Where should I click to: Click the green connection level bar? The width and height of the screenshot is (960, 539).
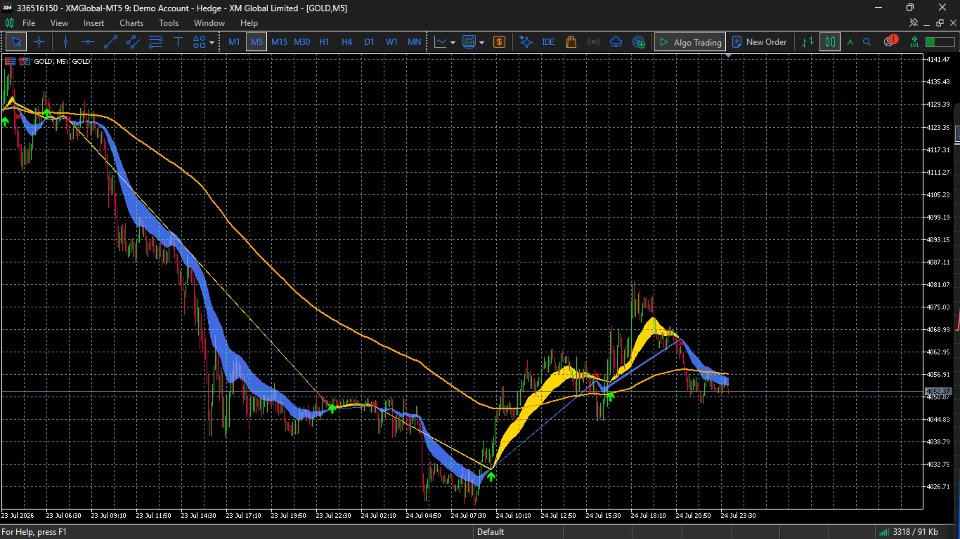[940, 42]
